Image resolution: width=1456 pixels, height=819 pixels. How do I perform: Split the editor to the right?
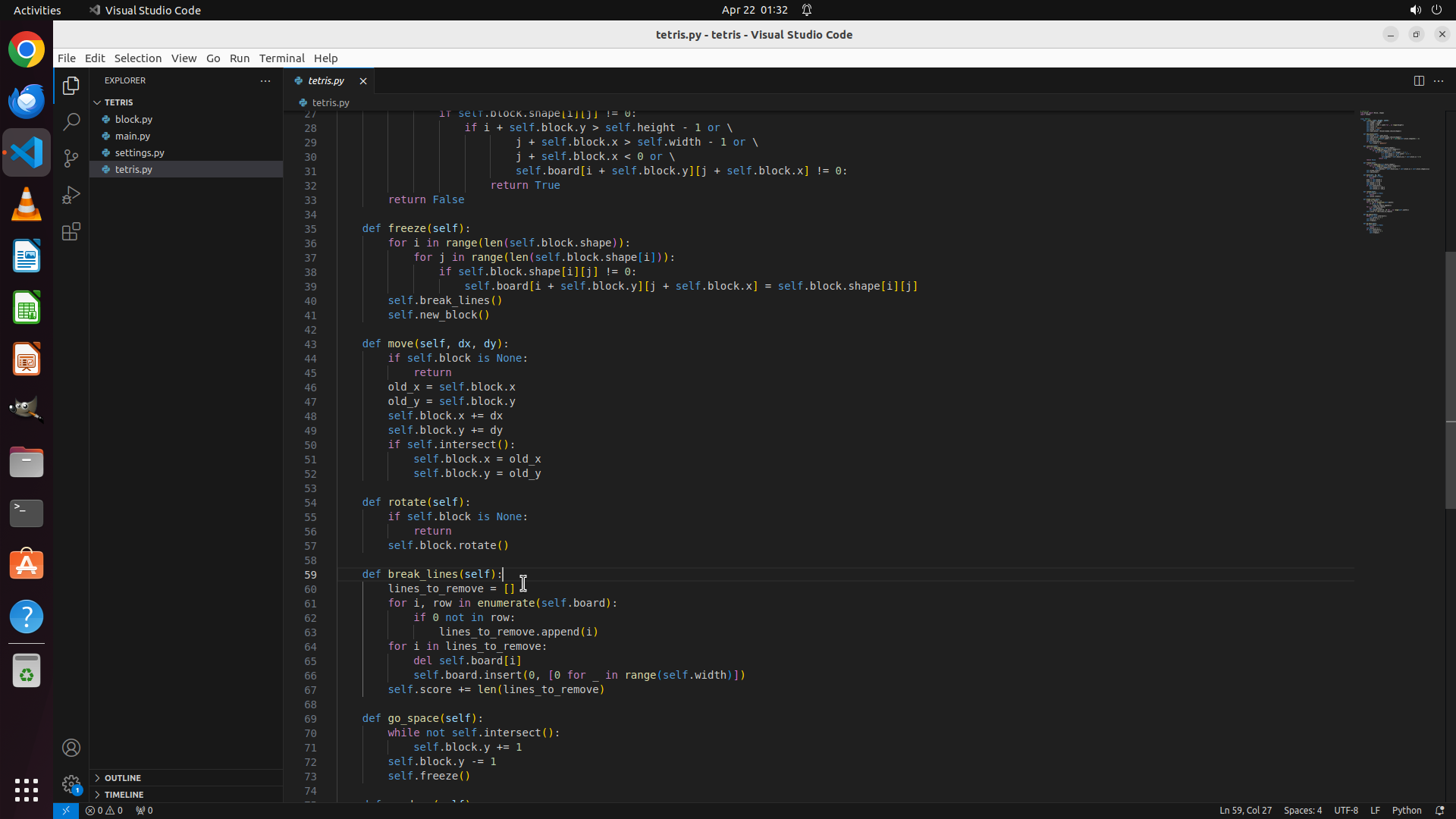(x=1418, y=80)
